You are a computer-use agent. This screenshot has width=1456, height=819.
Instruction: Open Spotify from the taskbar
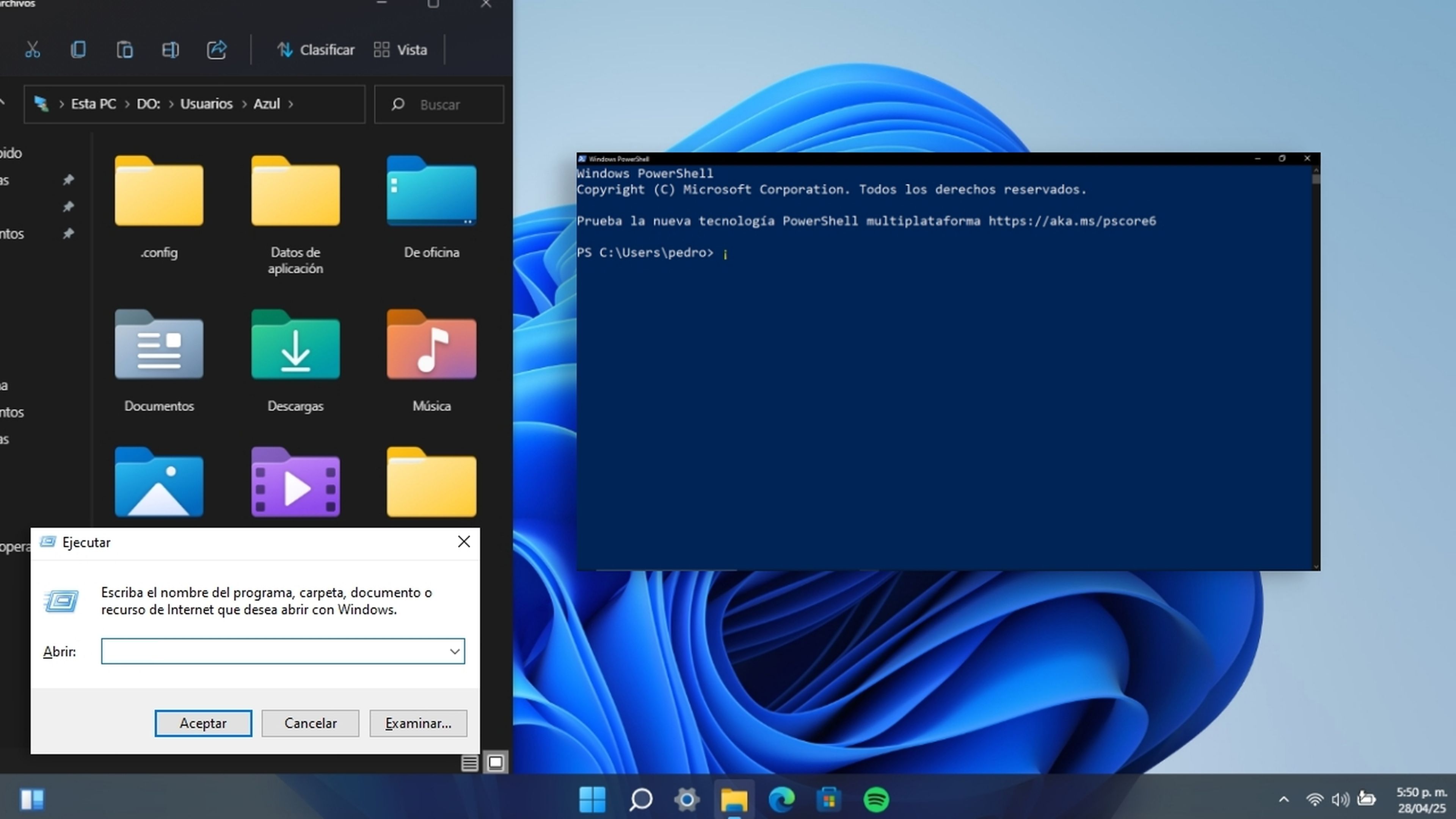pyautogui.click(x=876, y=800)
